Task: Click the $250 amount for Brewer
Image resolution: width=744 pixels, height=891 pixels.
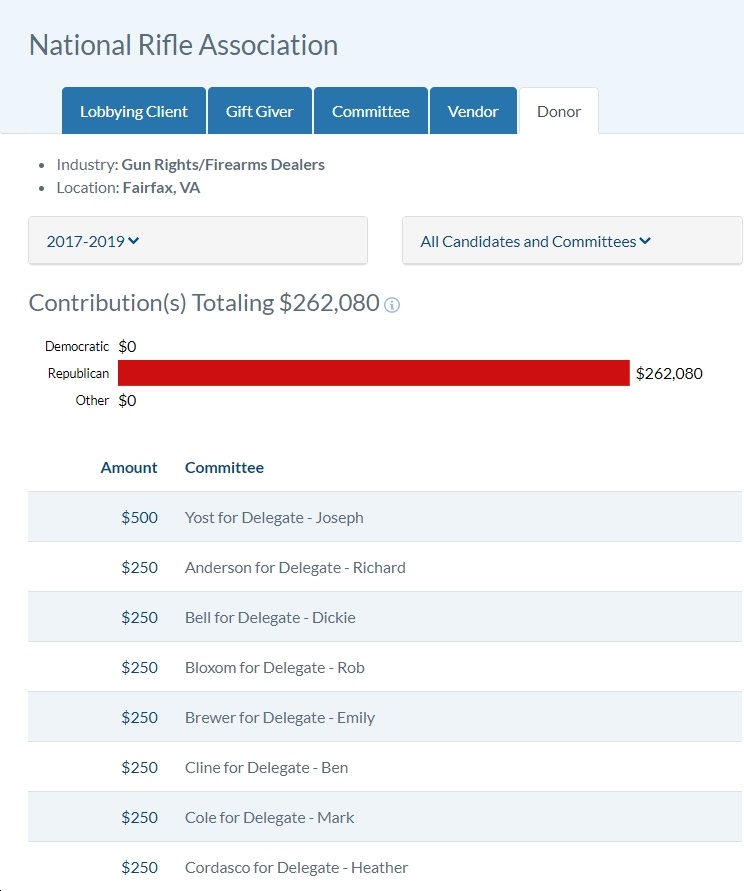Action: (x=139, y=717)
